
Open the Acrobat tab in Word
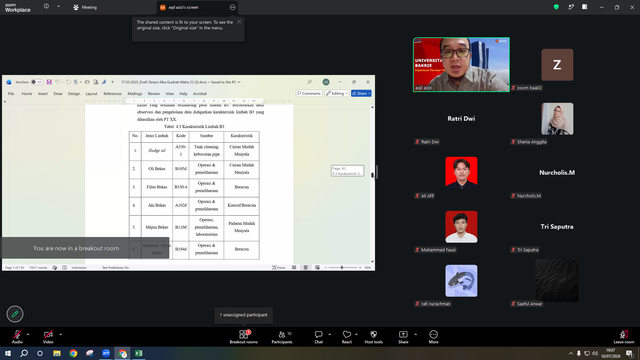(x=200, y=93)
